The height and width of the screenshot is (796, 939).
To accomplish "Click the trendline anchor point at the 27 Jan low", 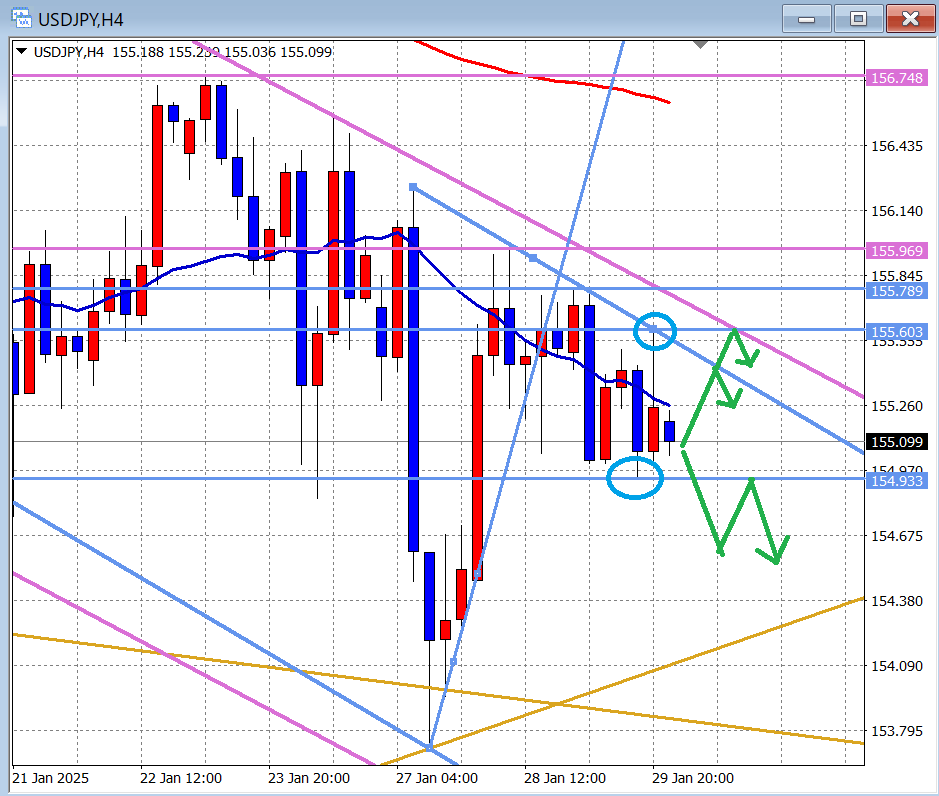I will pos(430,747).
